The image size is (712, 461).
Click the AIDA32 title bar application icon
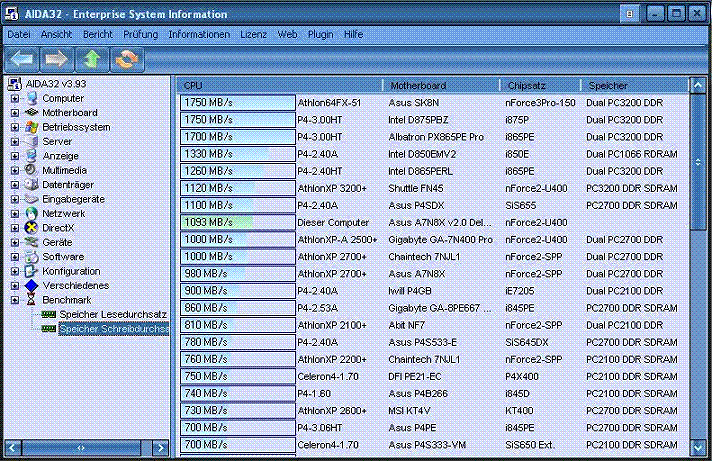[11, 14]
